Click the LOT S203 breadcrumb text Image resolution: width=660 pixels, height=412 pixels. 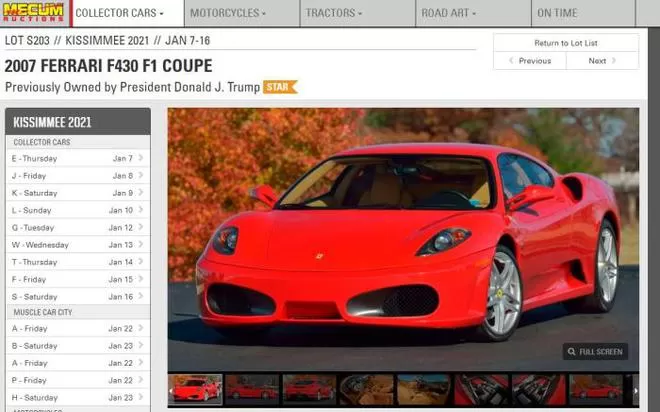coord(27,40)
